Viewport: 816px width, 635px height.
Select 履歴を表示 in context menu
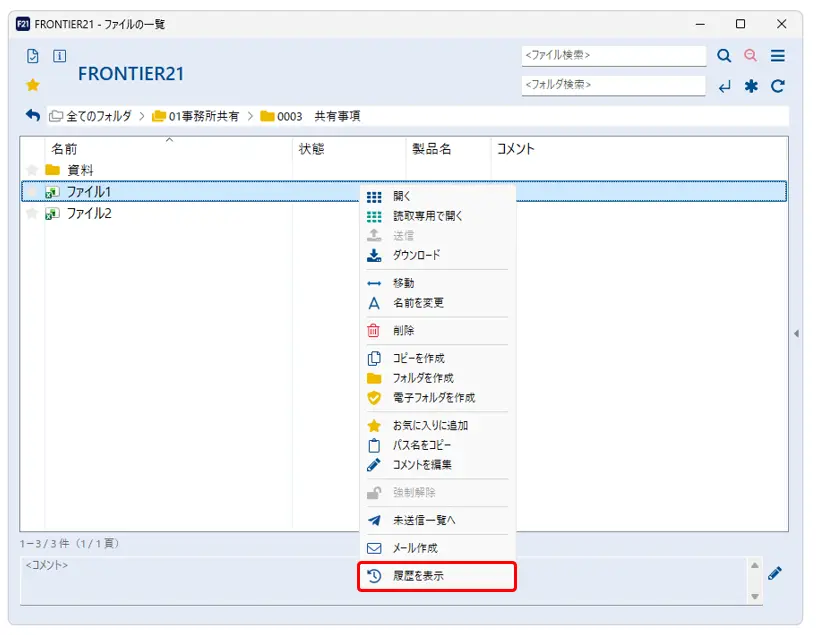[418, 576]
